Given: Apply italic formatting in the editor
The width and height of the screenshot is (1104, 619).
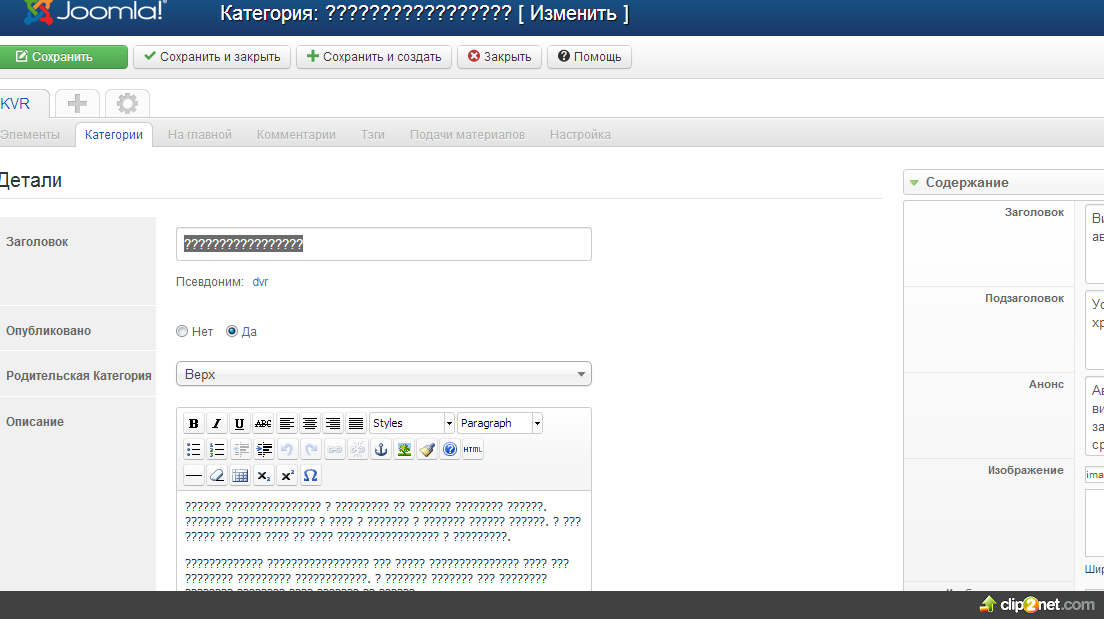Looking at the screenshot, I should (216, 424).
